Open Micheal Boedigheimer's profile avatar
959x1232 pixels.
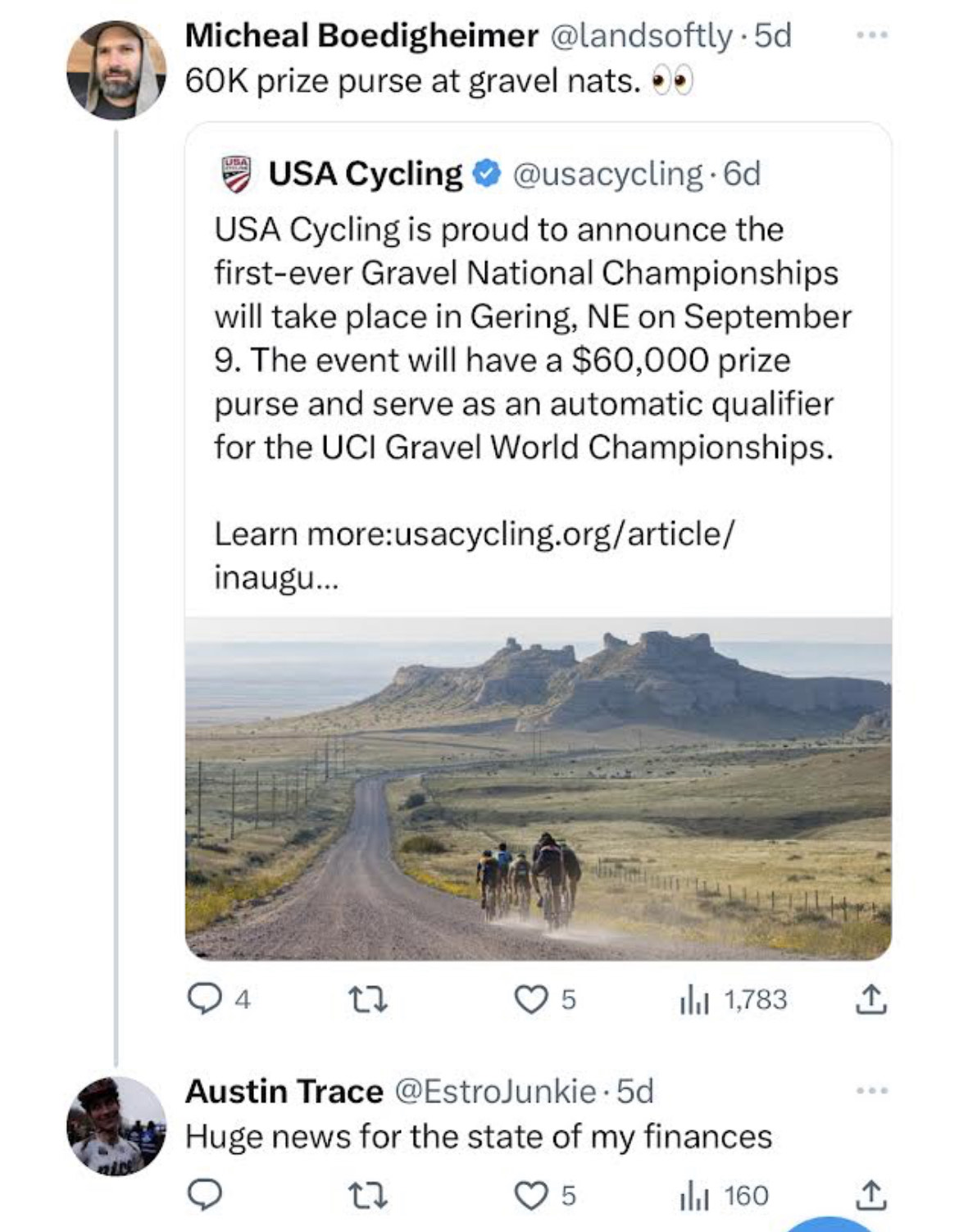116,70
